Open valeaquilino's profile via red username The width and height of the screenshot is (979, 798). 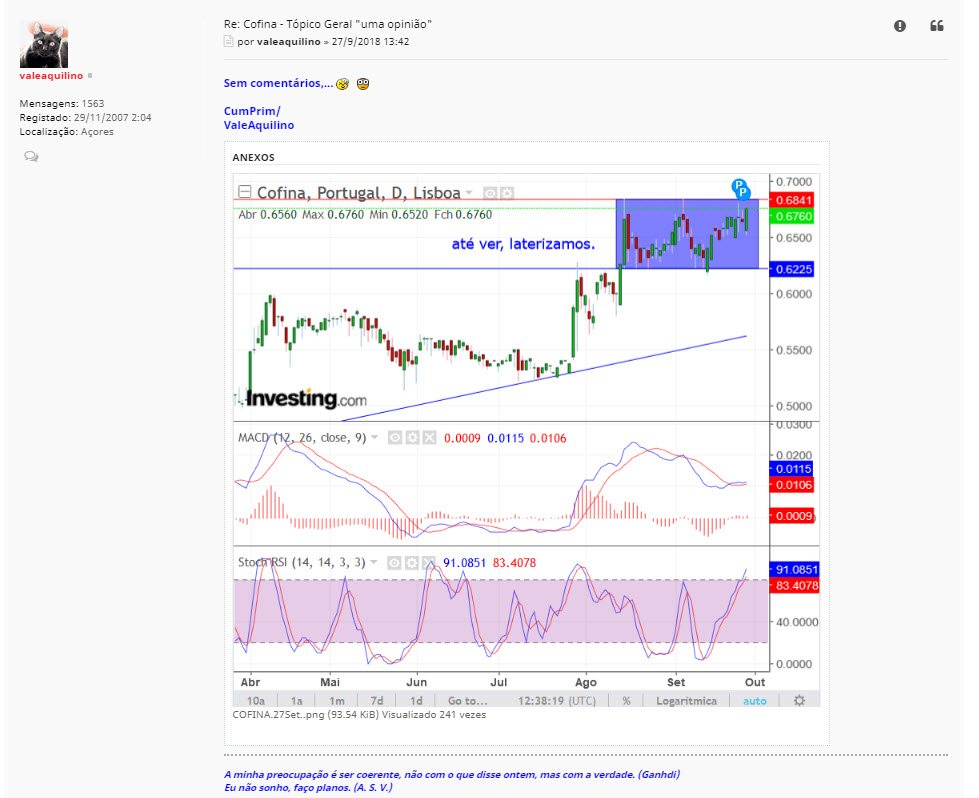[x=51, y=76]
